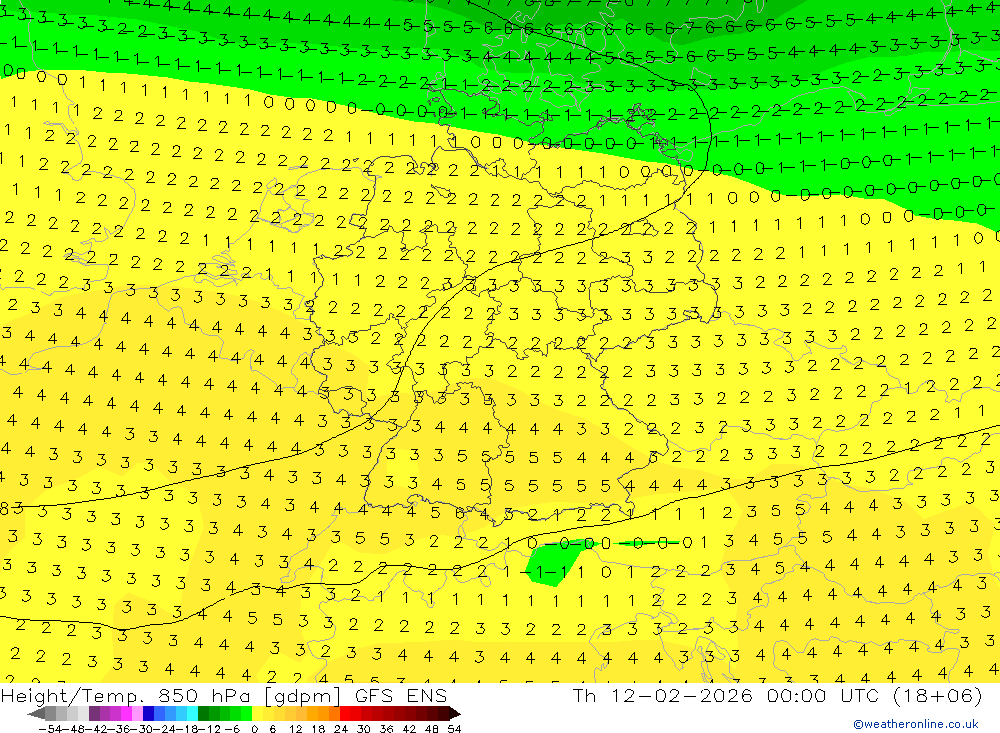The width and height of the screenshot is (1000, 733).
Task: Click the legend label '18'
Action: click(318, 729)
